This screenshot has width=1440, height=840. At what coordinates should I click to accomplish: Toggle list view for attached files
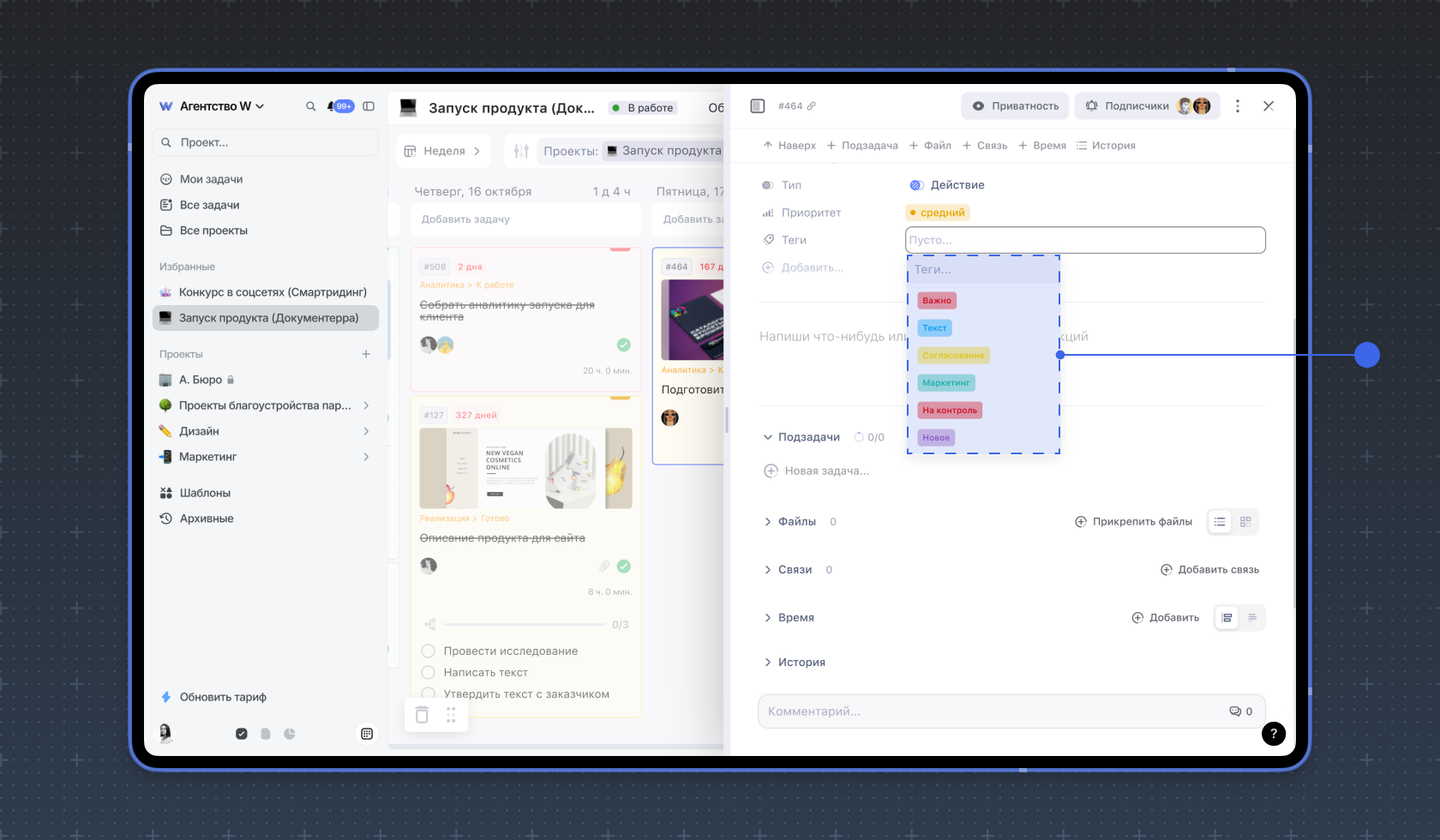1220,522
